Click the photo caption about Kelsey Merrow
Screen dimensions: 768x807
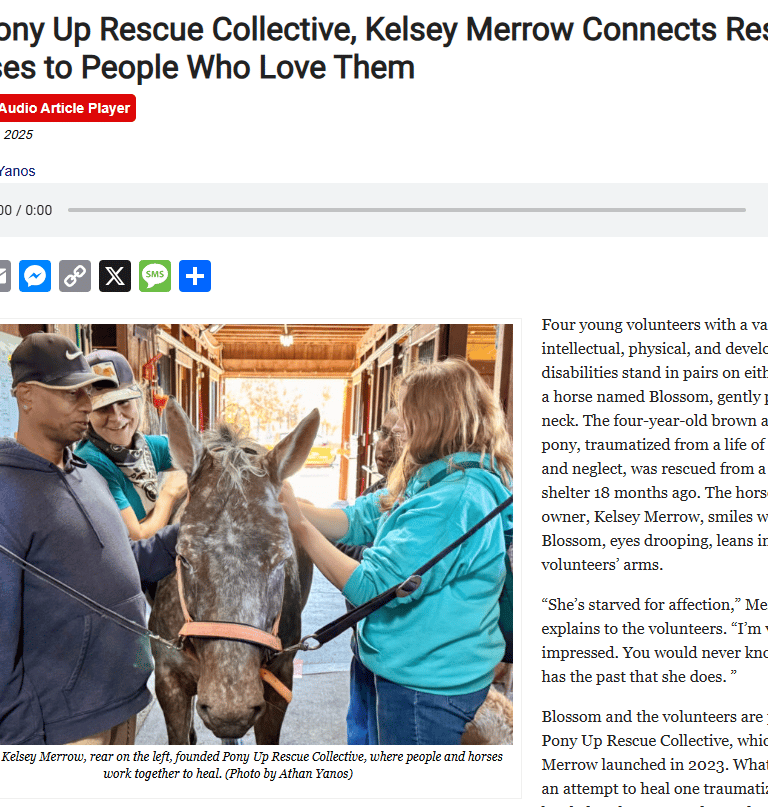(252, 765)
